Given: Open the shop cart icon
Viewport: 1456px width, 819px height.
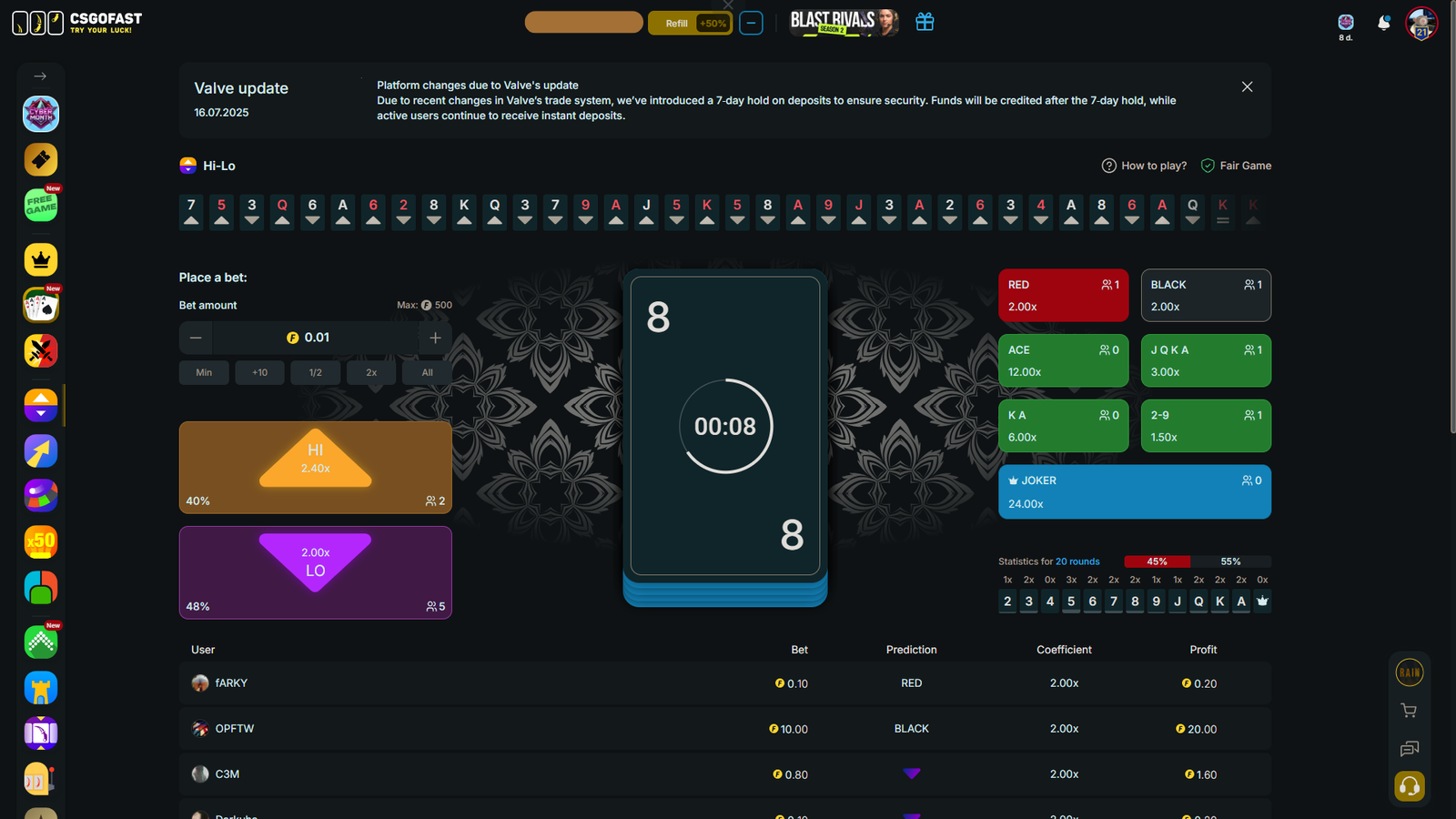Looking at the screenshot, I should click(x=1409, y=710).
